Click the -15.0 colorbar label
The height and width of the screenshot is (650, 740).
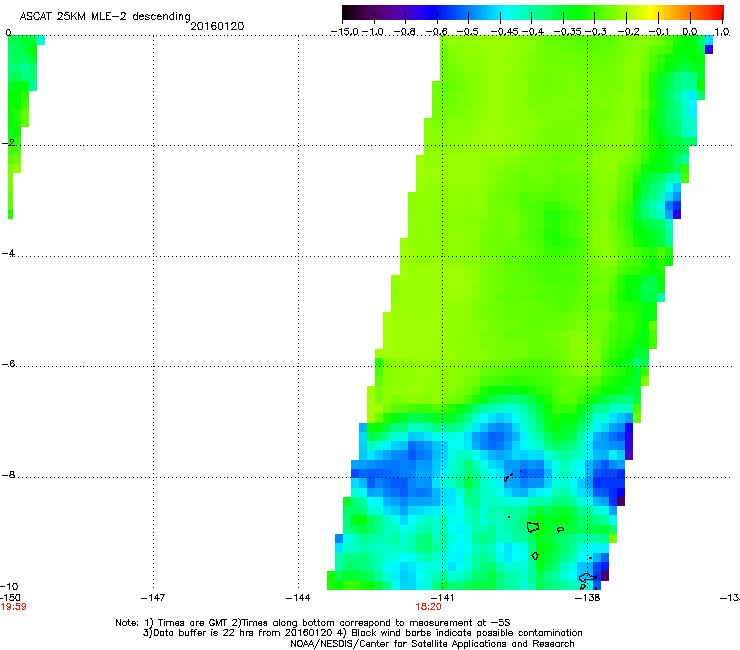coord(345,32)
